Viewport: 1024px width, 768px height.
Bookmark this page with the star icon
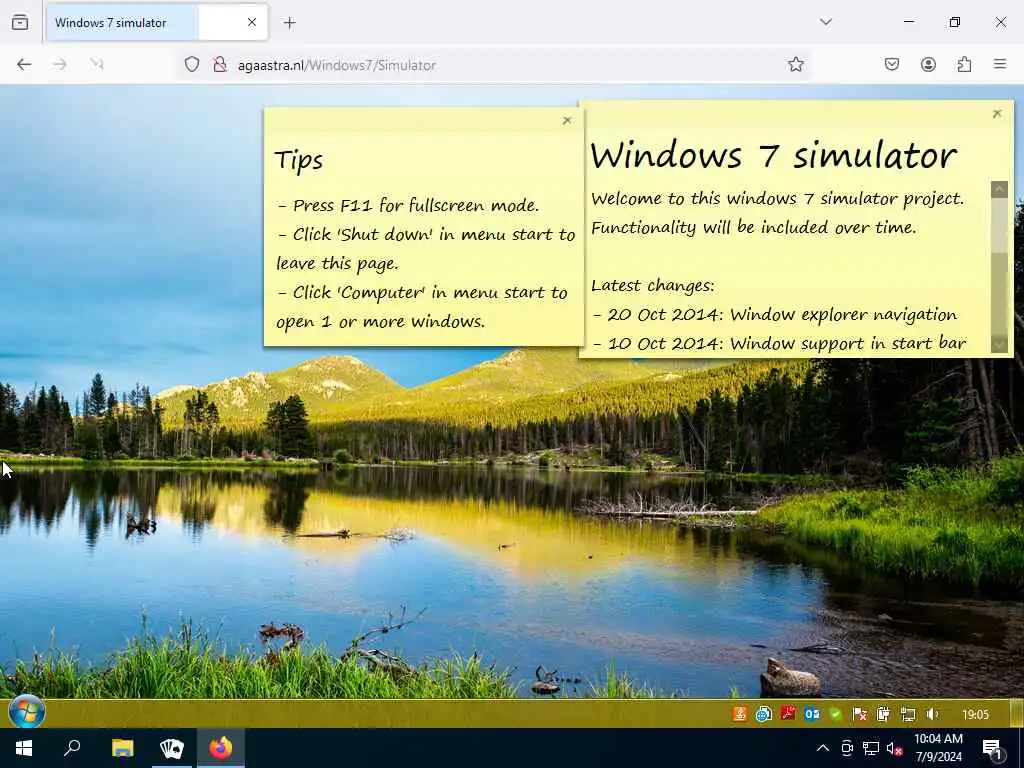click(795, 64)
